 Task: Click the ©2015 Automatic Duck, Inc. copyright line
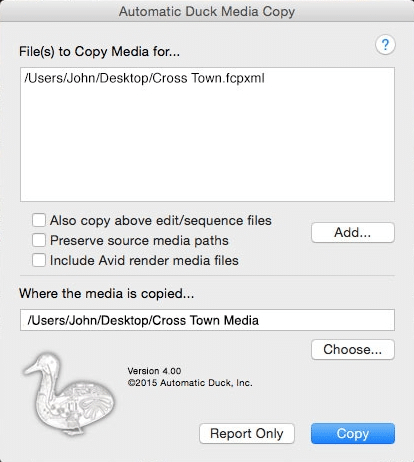[190, 383]
